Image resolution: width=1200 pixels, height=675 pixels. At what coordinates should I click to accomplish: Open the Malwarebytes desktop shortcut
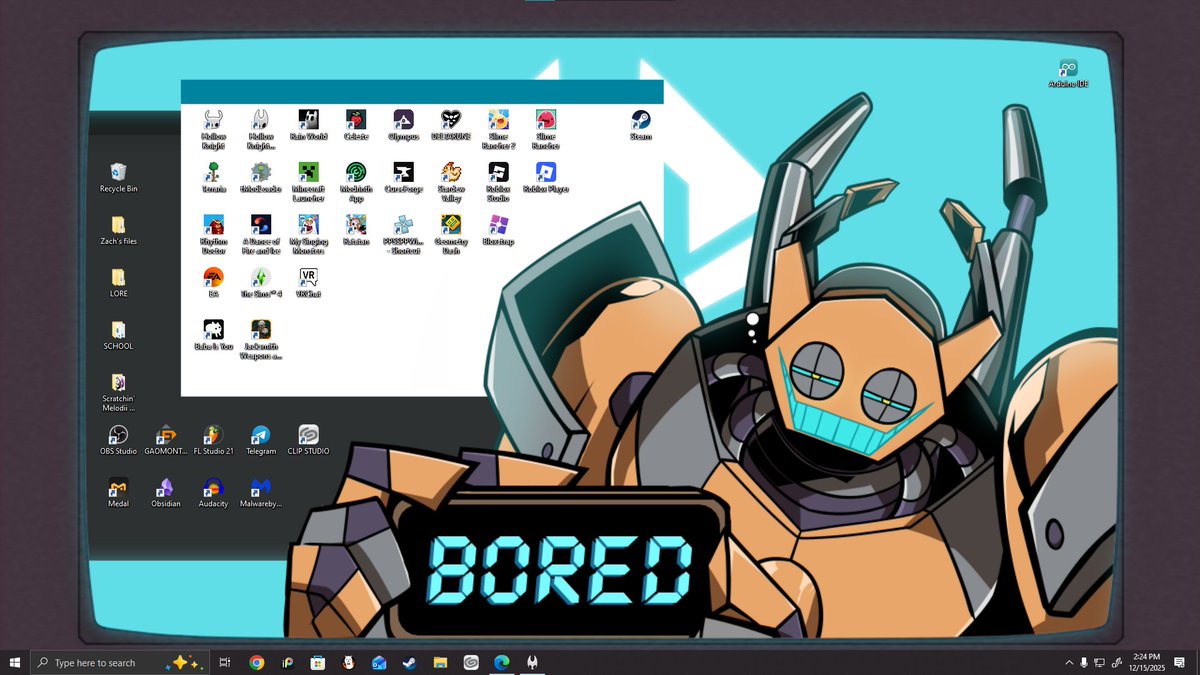click(261, 493)
